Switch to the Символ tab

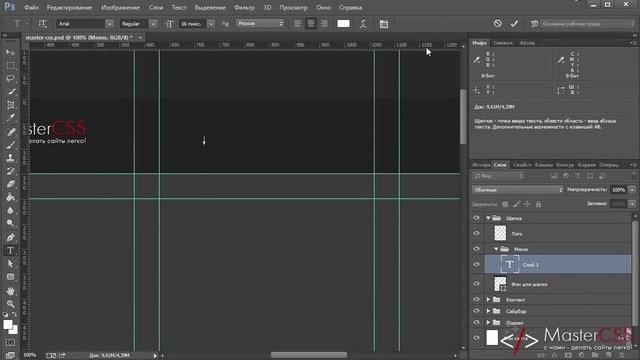tap(502, 43)
